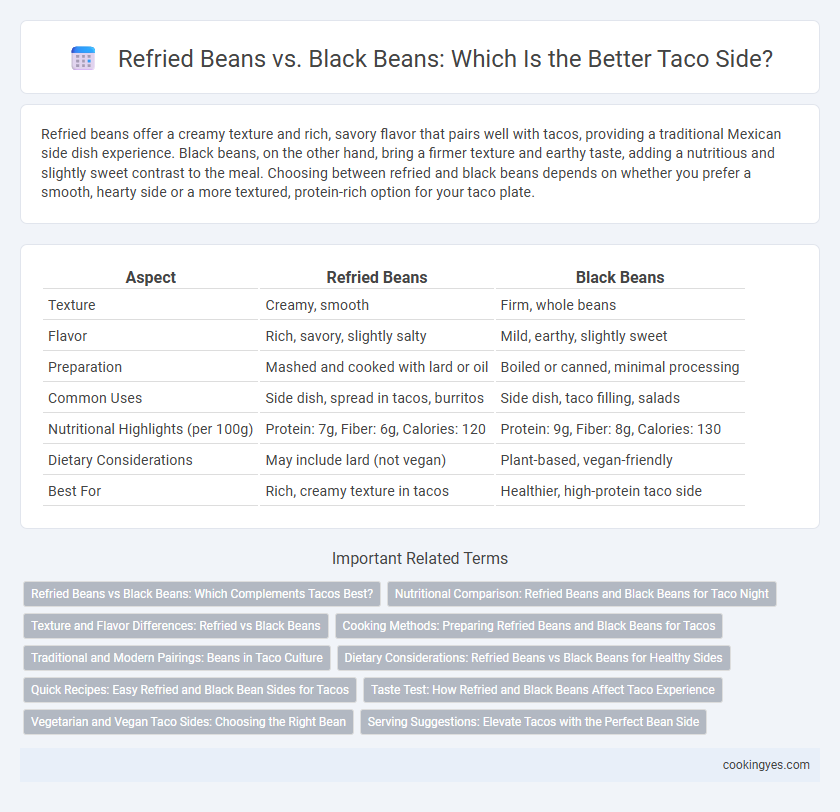Select the 'Nutritional Highlights (per 100g)' row
840x812 pixels.
[394, 429]
